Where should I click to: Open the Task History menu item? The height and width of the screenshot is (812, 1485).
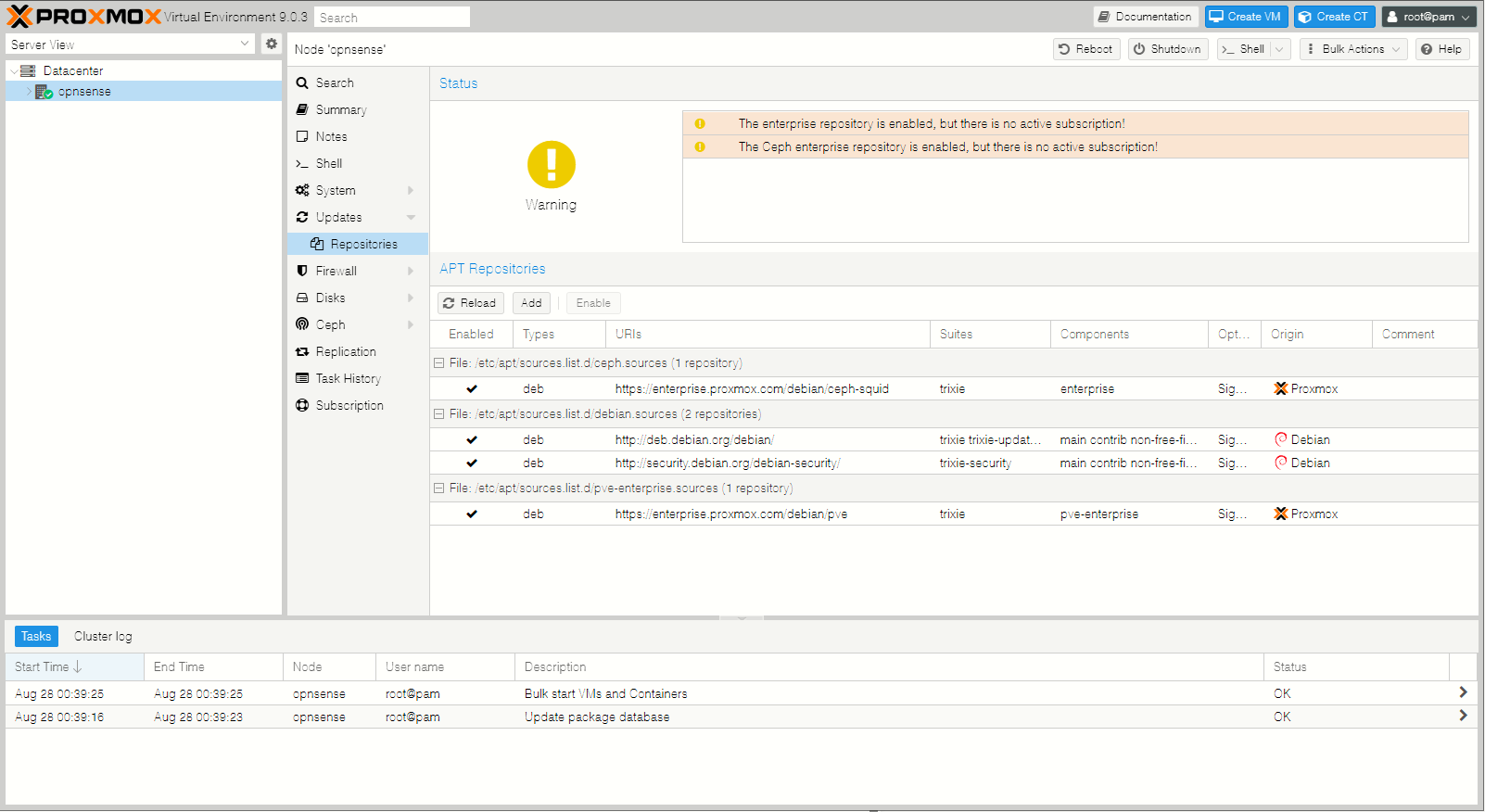click(x=358, y=378)
